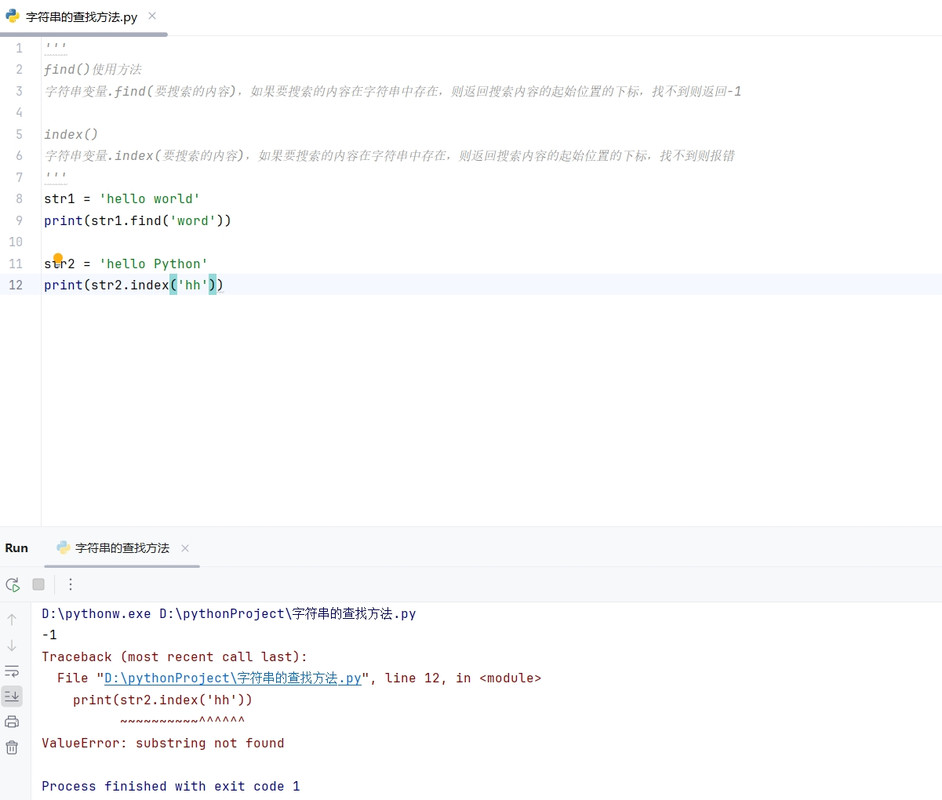The image size is (942, 800).
Task: Click line number 8 in gutter
Action: click(19, 199)
